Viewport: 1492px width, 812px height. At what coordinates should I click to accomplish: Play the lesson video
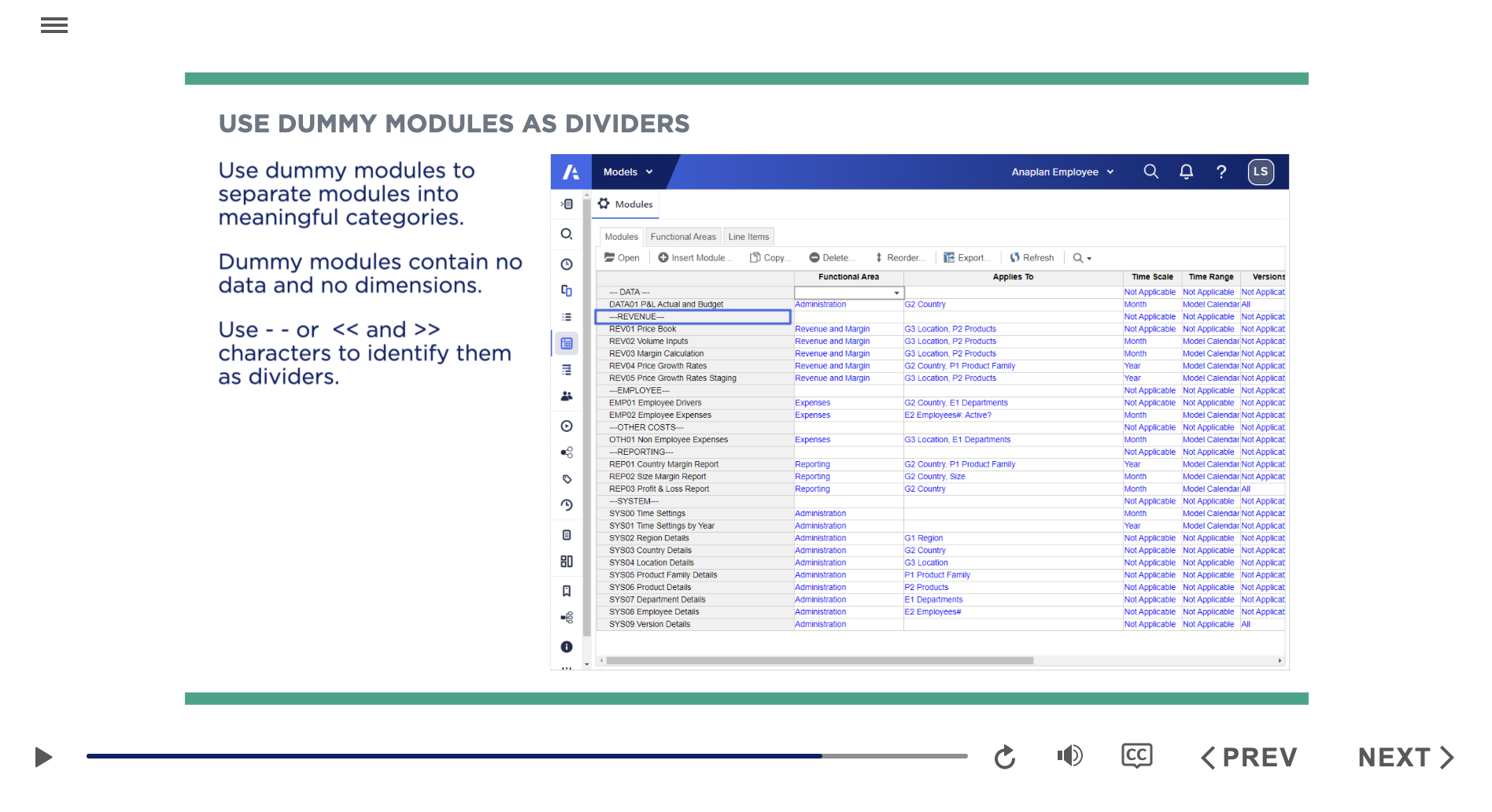[x=44, y=757]
